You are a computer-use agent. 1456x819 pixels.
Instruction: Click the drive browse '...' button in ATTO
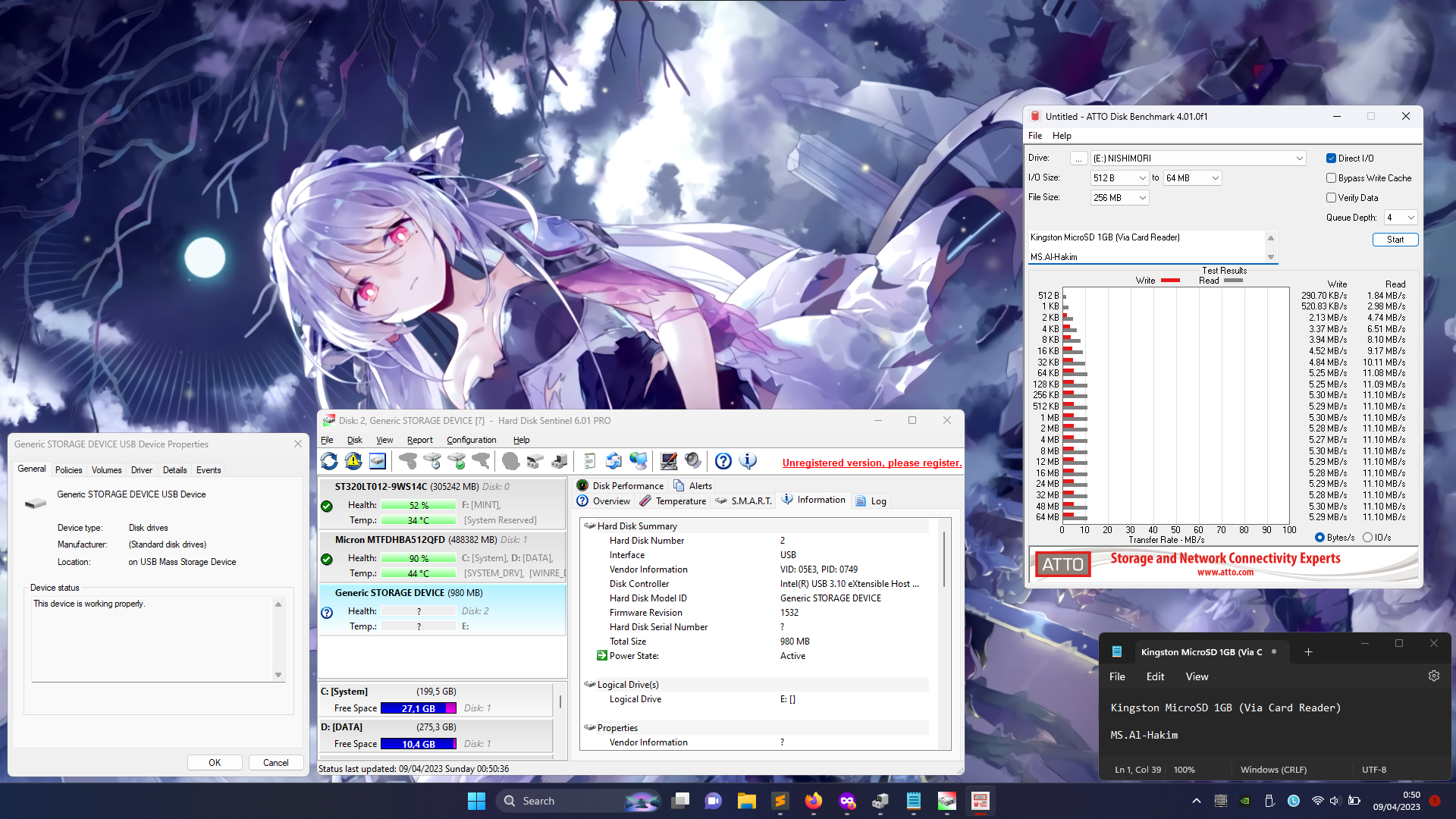coord(1078,158)
